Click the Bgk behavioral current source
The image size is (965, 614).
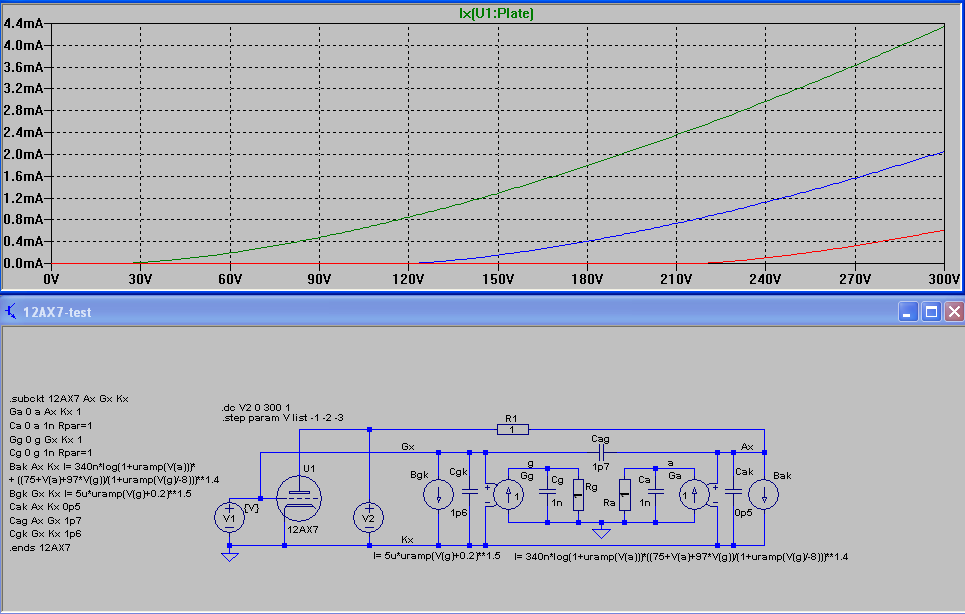click(x=438, y=494)
